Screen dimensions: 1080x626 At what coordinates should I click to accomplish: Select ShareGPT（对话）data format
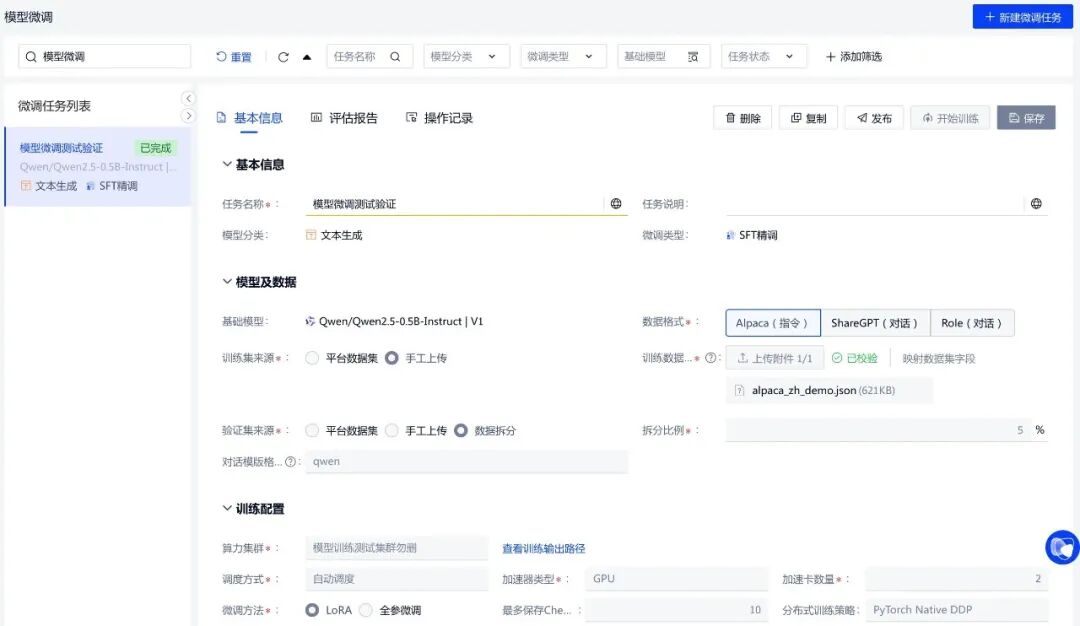coord(875,323)
